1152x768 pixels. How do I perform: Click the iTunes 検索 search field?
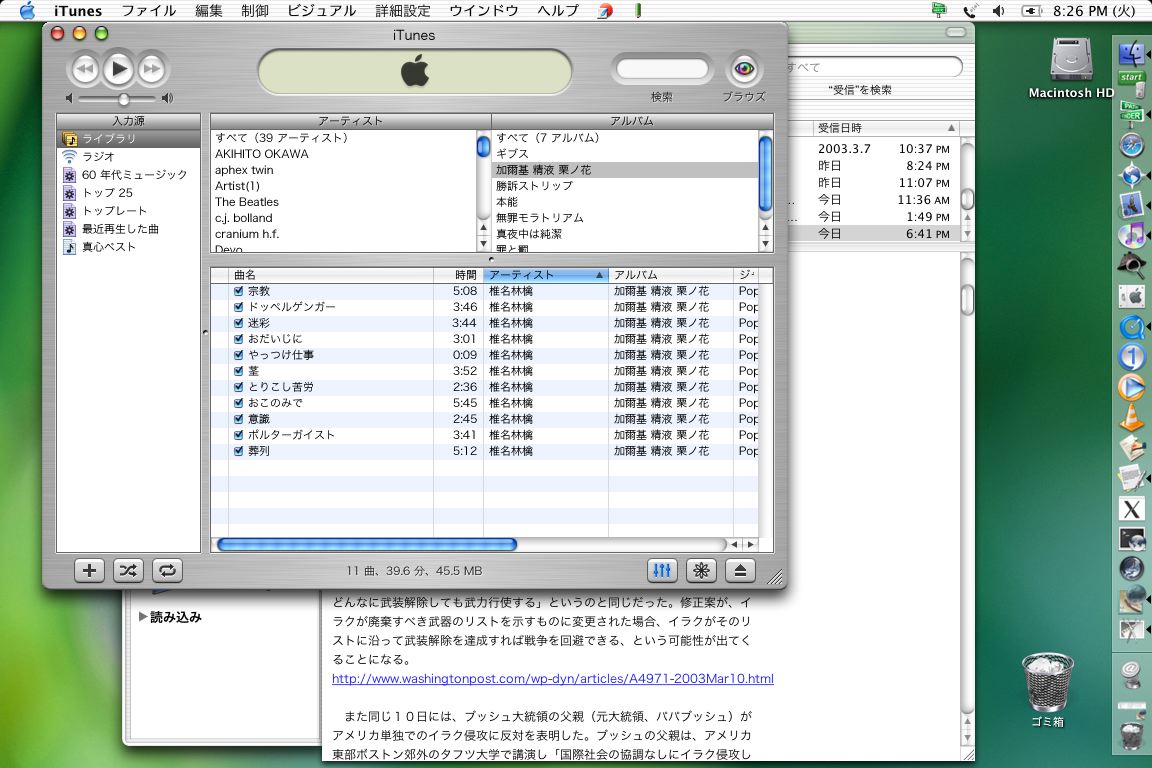tap(662, 69)
